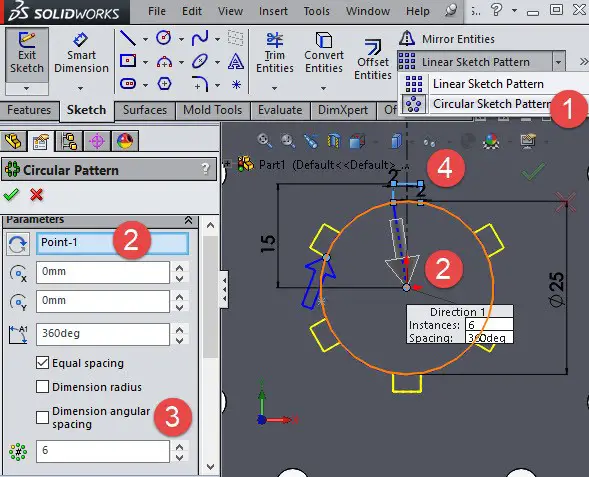Cancel sketch with canvas red X
This screenshot has height=477, width=589.
point(566,202)
